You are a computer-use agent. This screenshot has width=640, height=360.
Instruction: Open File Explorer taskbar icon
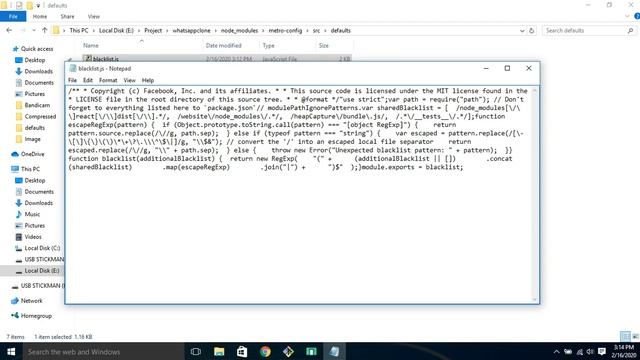[219, 351]
